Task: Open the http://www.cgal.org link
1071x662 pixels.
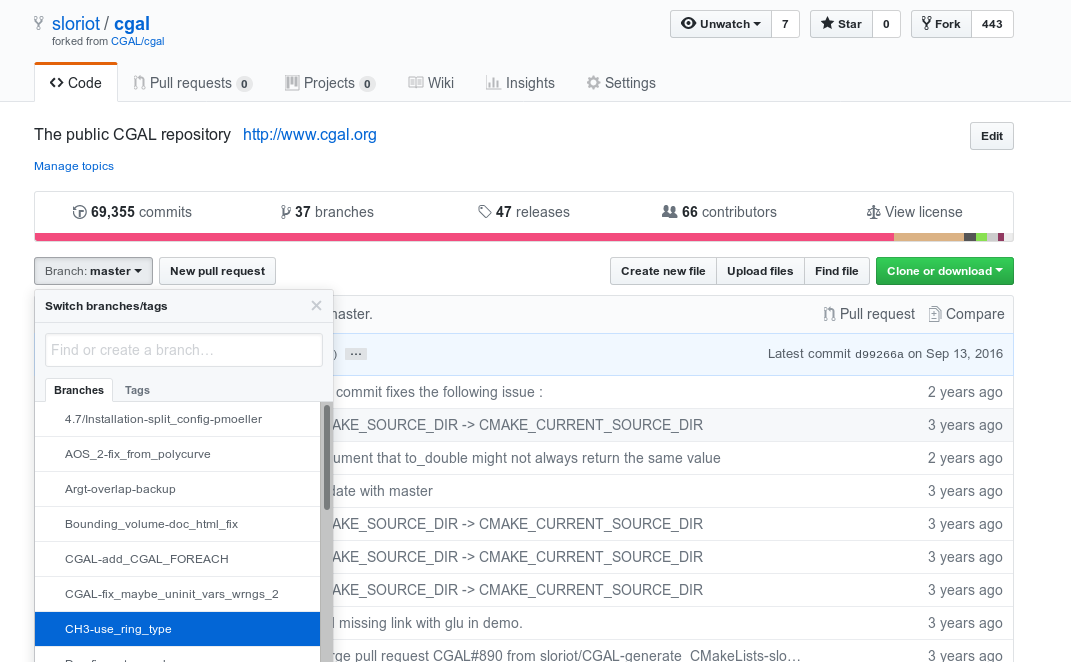Action: 310,135
